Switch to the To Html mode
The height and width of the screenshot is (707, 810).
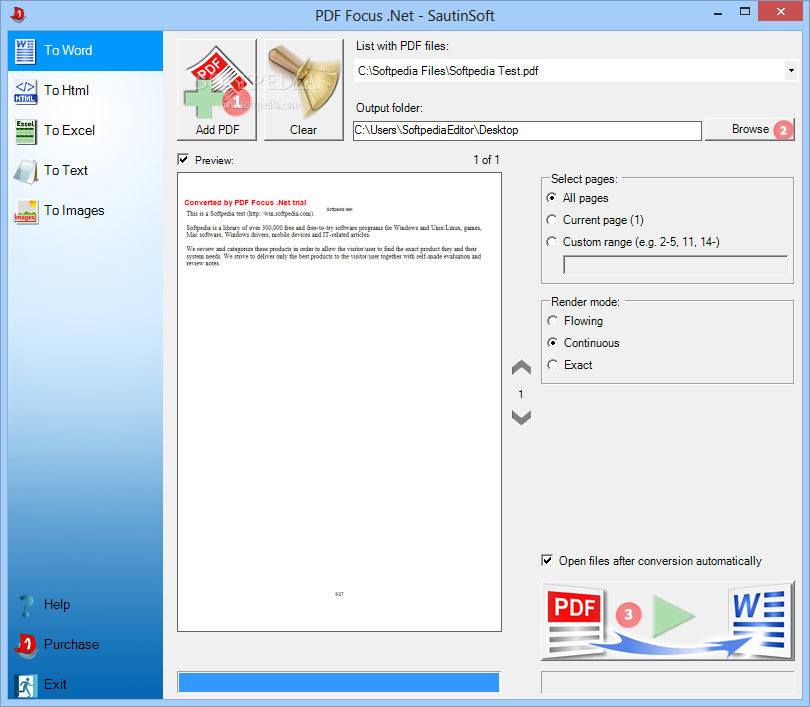pos(85,91)
